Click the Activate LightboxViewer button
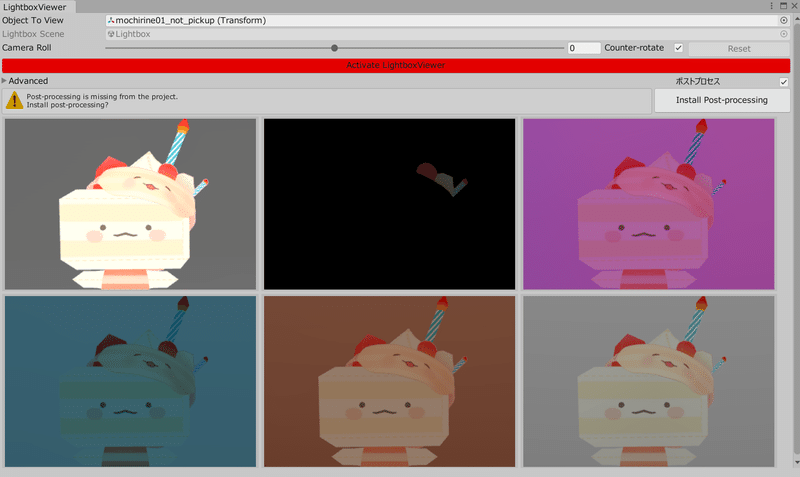This screenshot has height=477, width=800. 396,65
